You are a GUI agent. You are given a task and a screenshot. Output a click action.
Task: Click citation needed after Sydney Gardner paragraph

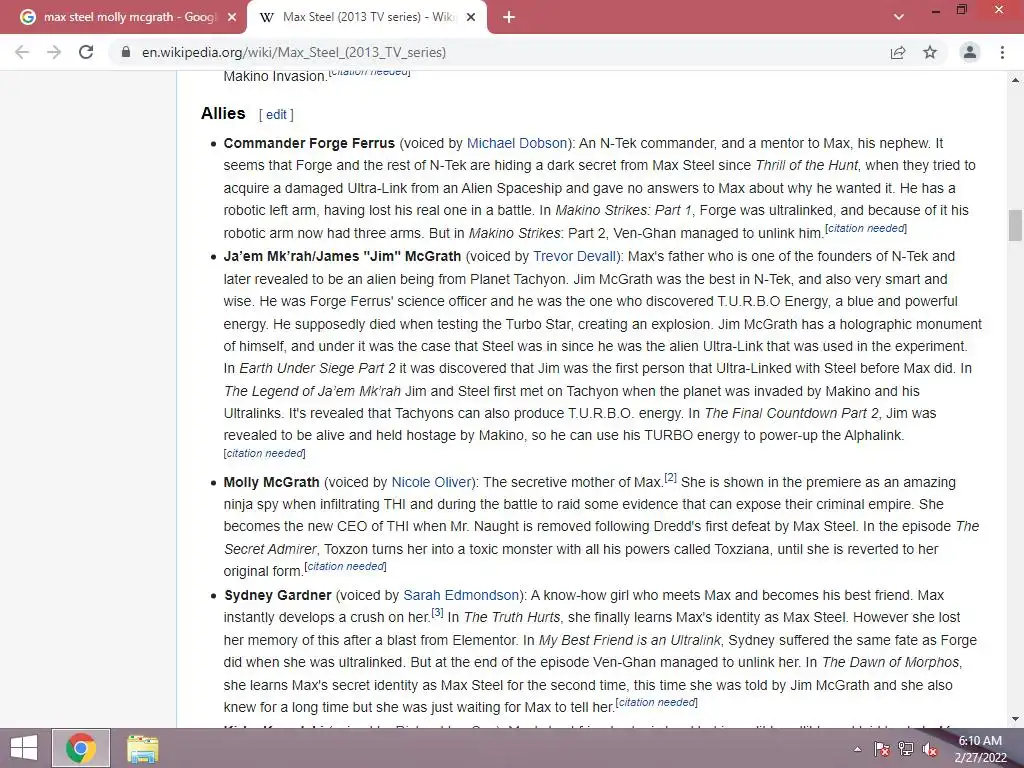pos(656,702)
